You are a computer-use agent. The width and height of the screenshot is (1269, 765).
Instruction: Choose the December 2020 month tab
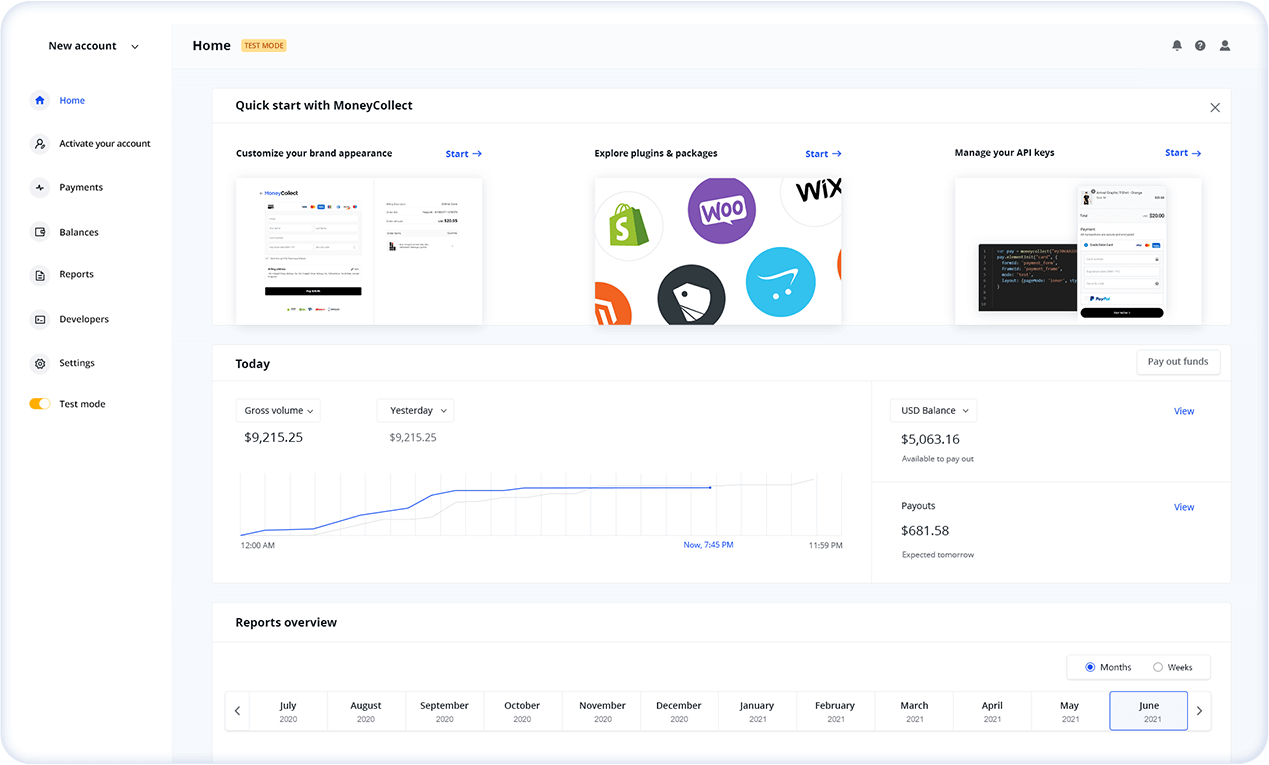click(679, 711)
